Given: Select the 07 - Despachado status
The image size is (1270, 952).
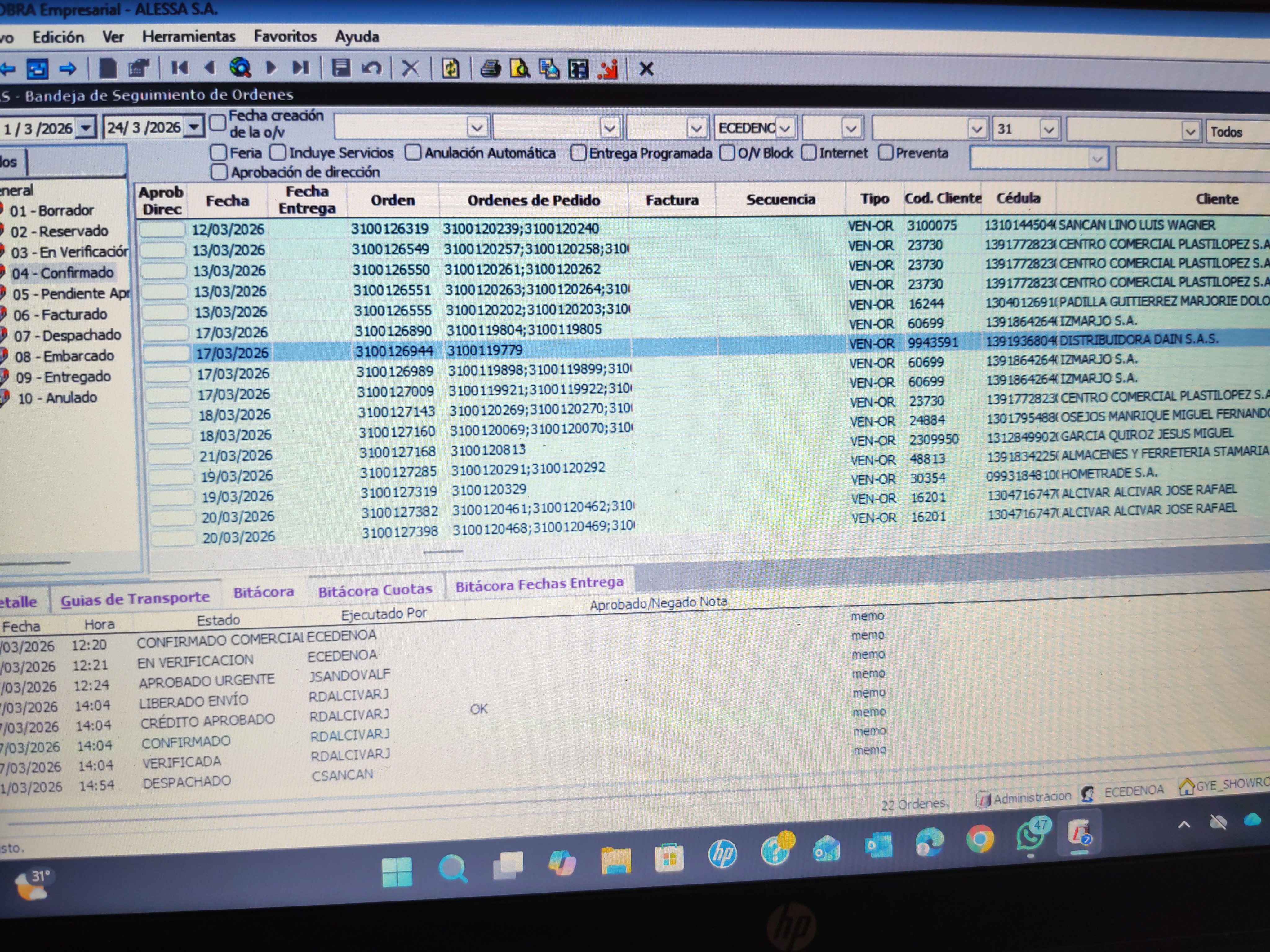Looking at the screenshot, I should [67, 335].
